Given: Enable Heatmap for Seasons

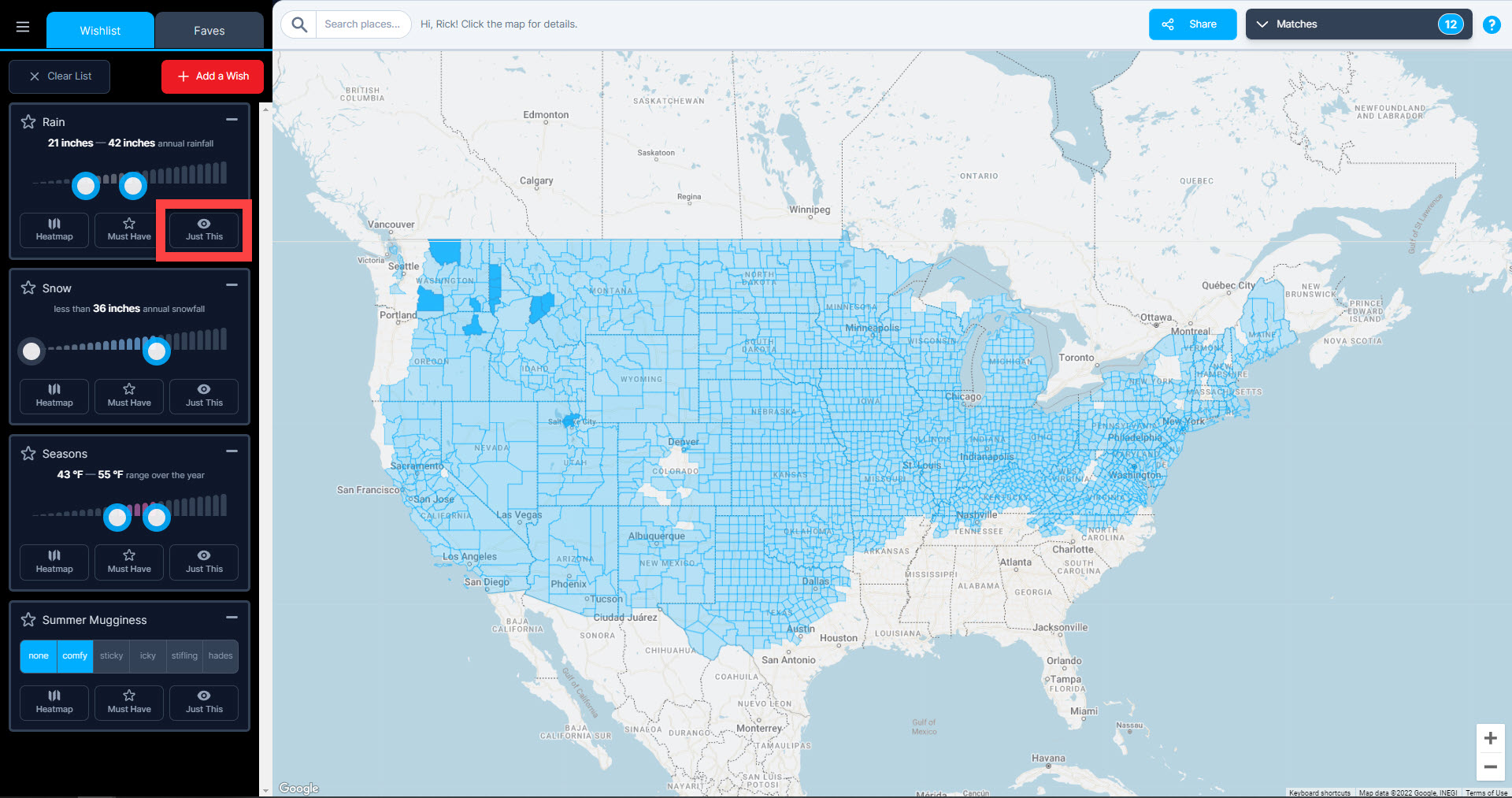Looking at the screenshot, I should 54,562.
